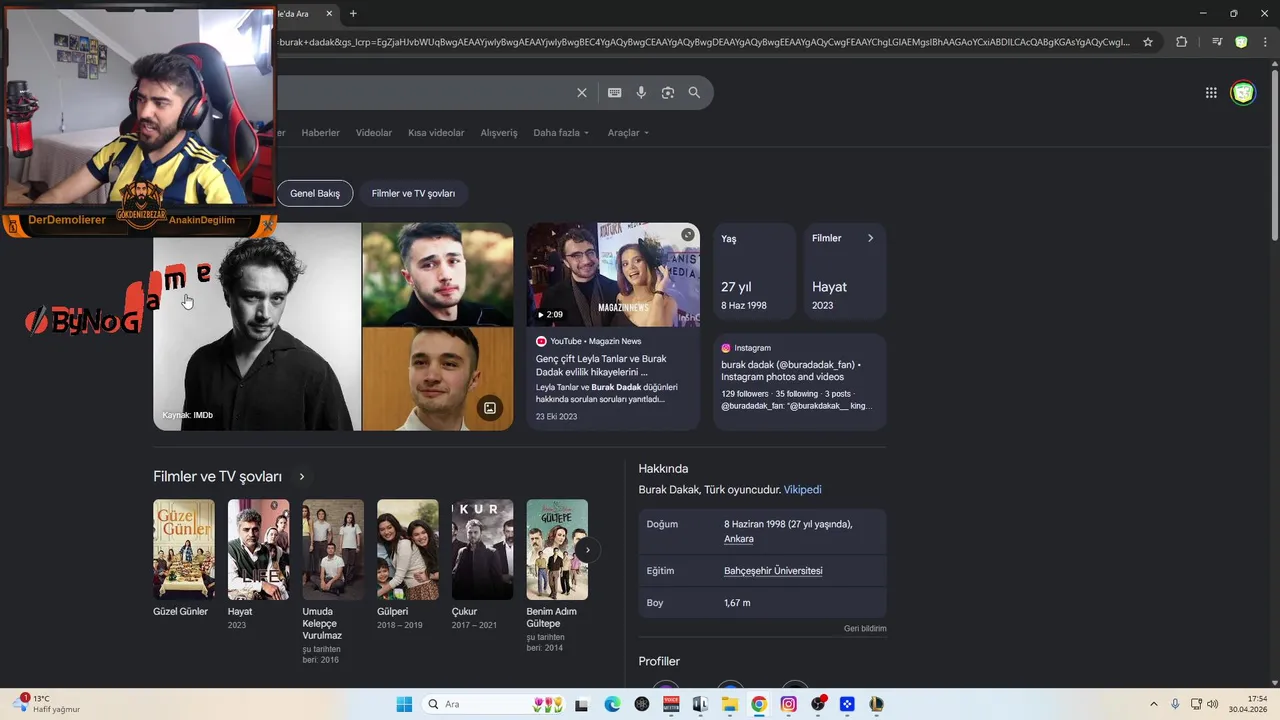Switch to Haberler search tab
The image size is (1280, 720).
click(x=321, y=133)
